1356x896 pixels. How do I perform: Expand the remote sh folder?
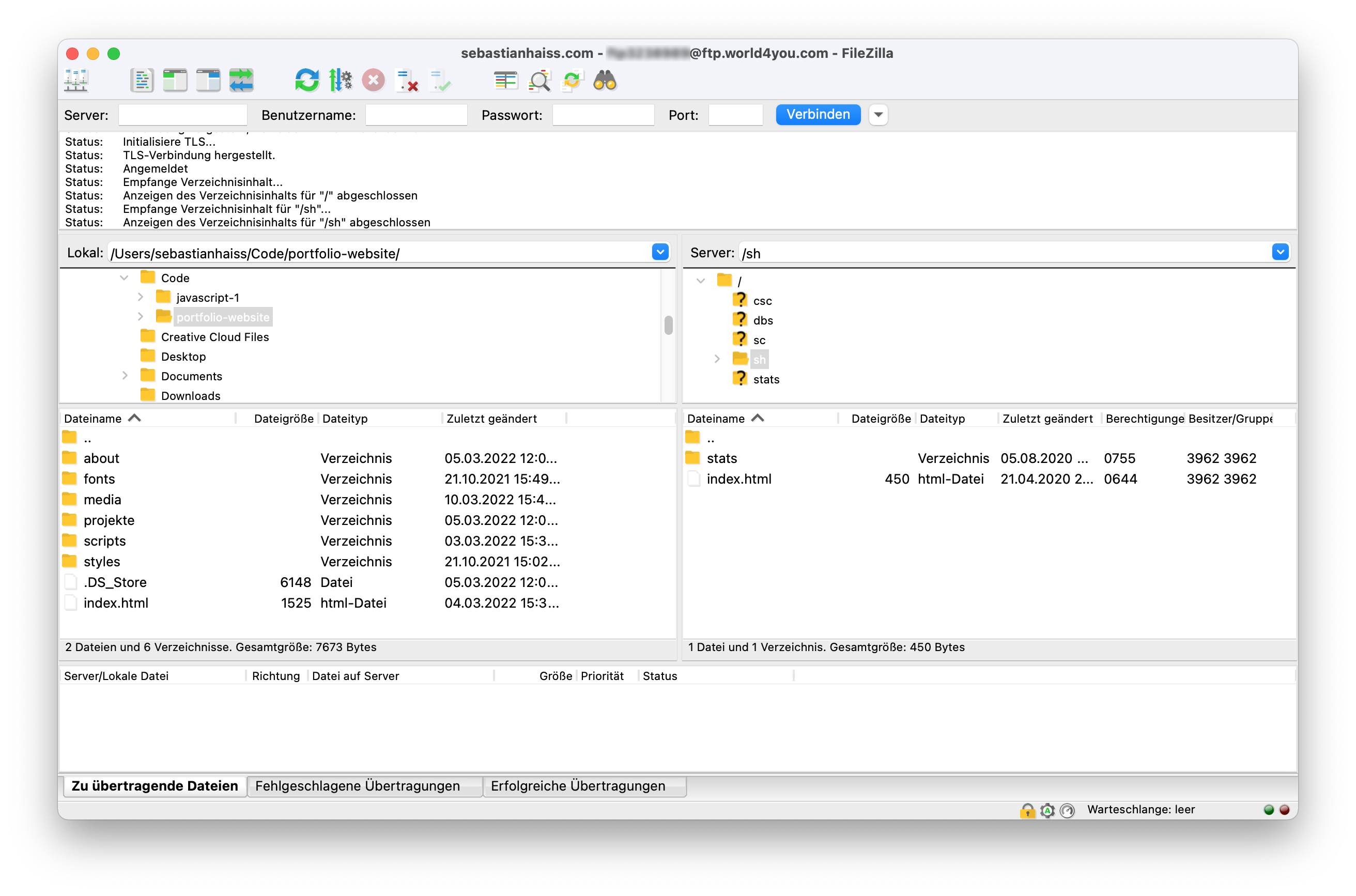717,359
